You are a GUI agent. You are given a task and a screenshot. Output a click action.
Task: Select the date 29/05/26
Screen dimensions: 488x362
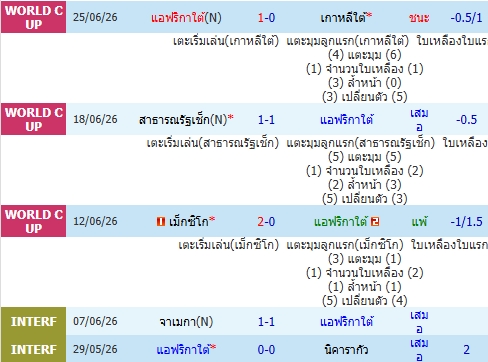[x=95, y=349]
